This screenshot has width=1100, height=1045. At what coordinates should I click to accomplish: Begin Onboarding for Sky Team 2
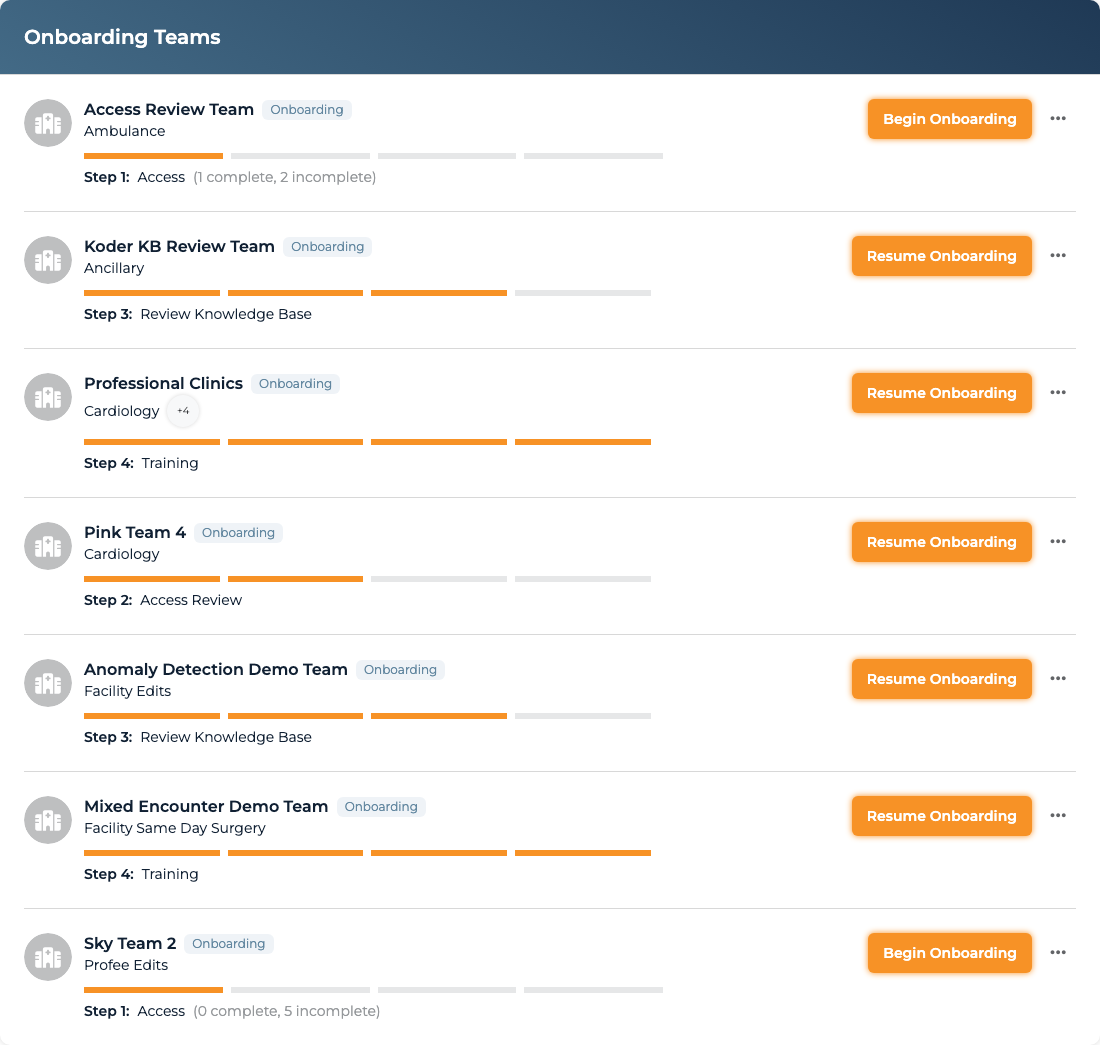(949, 952)
